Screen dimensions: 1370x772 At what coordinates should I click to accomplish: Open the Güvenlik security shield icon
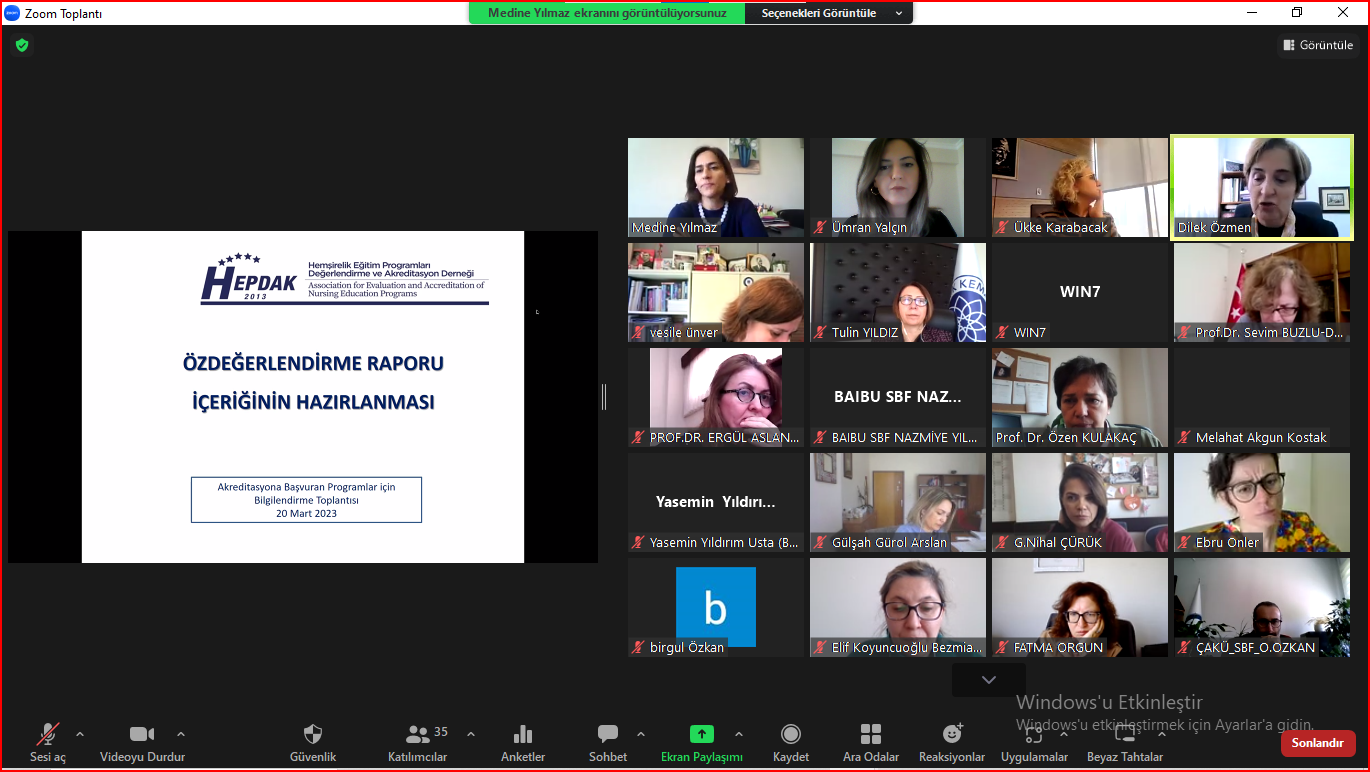coord(313,735)
